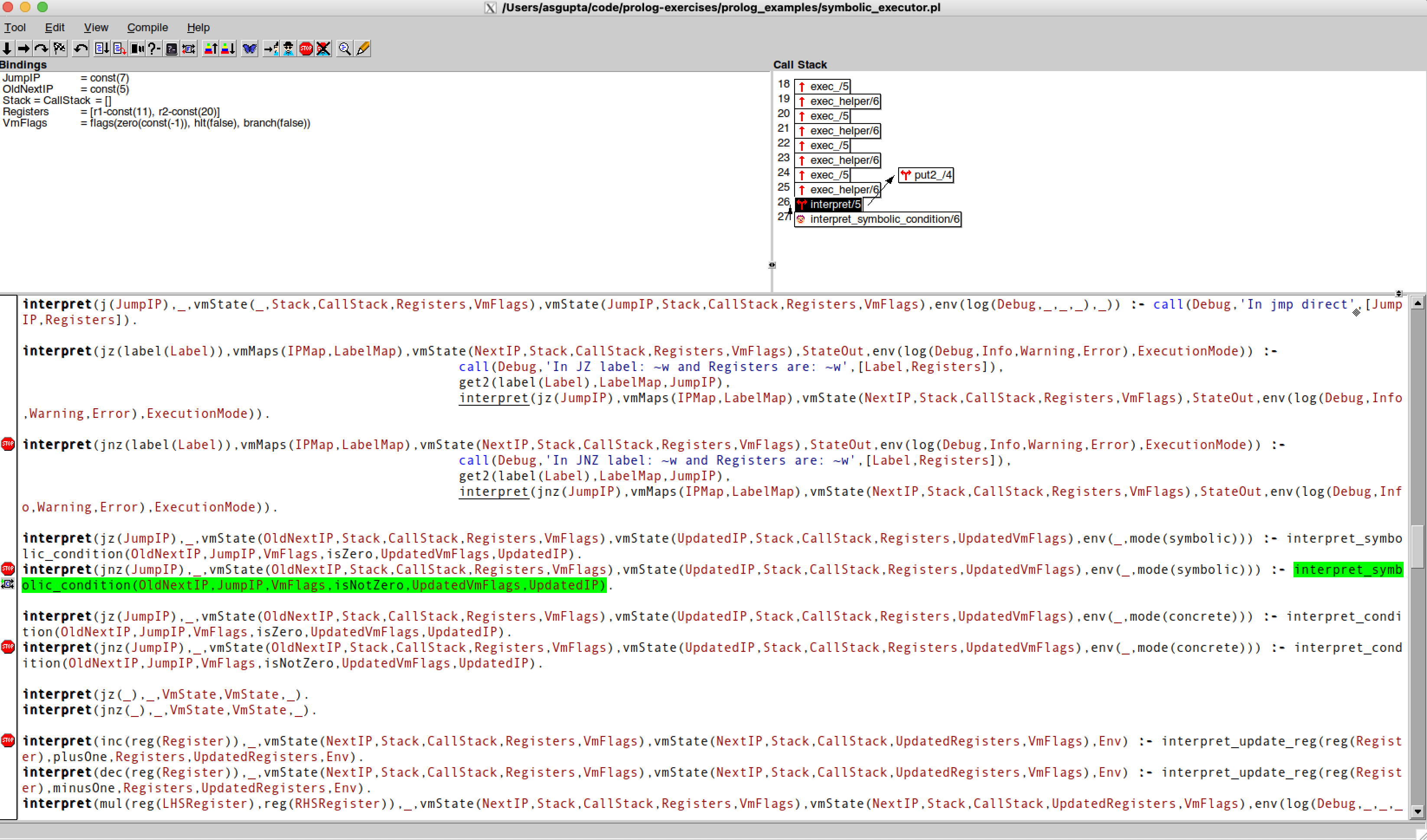Click the 'In JNZ label' format string

pos(703,460)
